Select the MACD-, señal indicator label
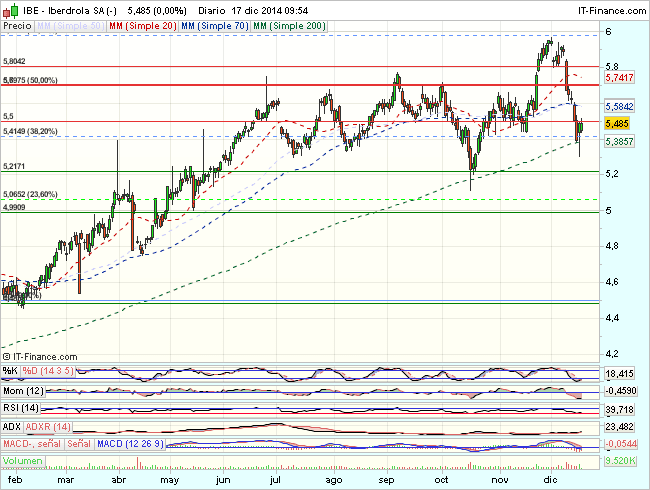Viewport: 650px width, 490px height. 32,444
